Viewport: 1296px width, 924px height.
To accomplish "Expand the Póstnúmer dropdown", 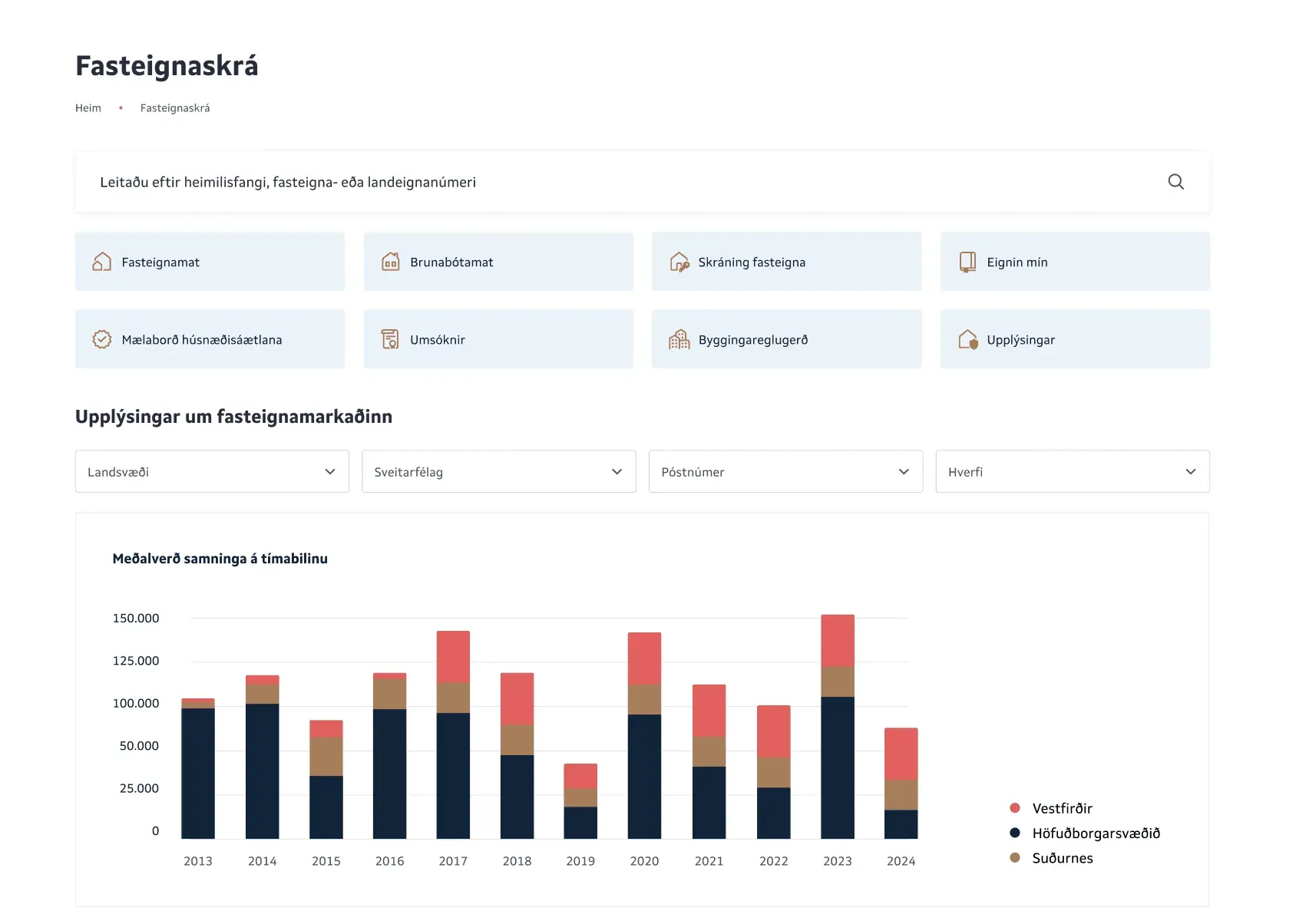I will pos(785,471).
